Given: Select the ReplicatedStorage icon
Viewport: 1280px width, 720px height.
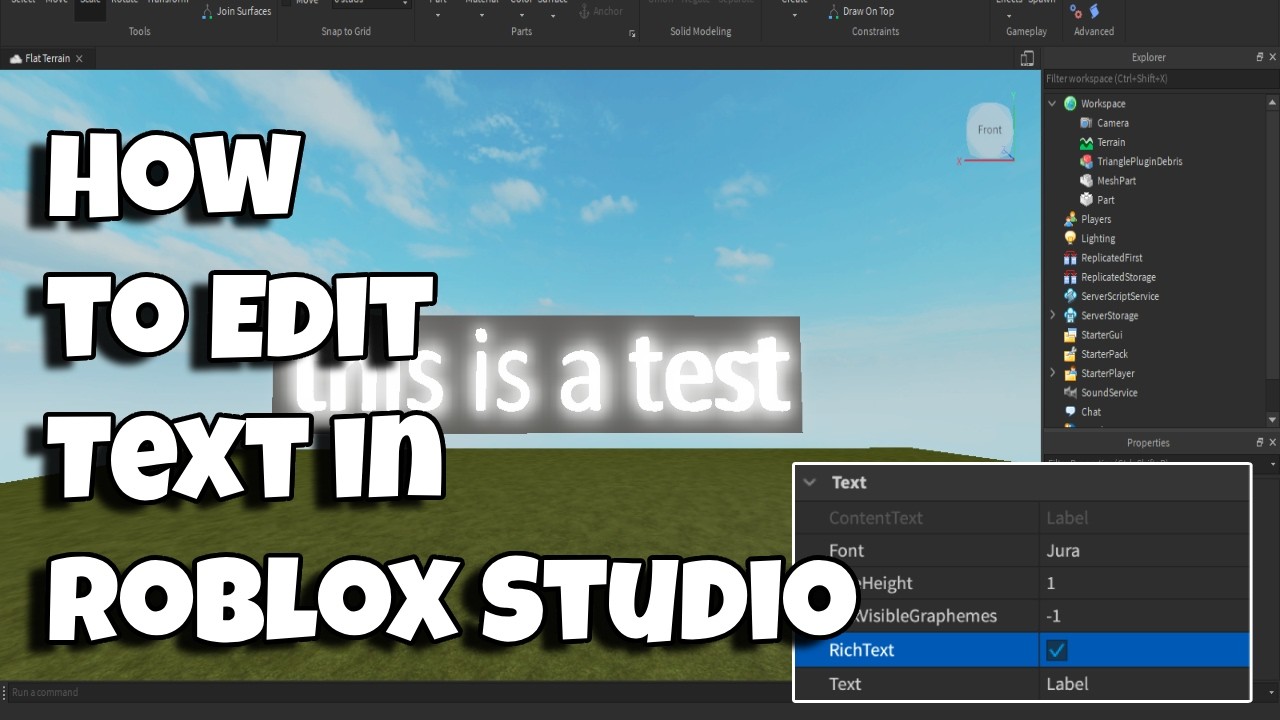Looking at the screenshot, I should (x=1070, y=277).
